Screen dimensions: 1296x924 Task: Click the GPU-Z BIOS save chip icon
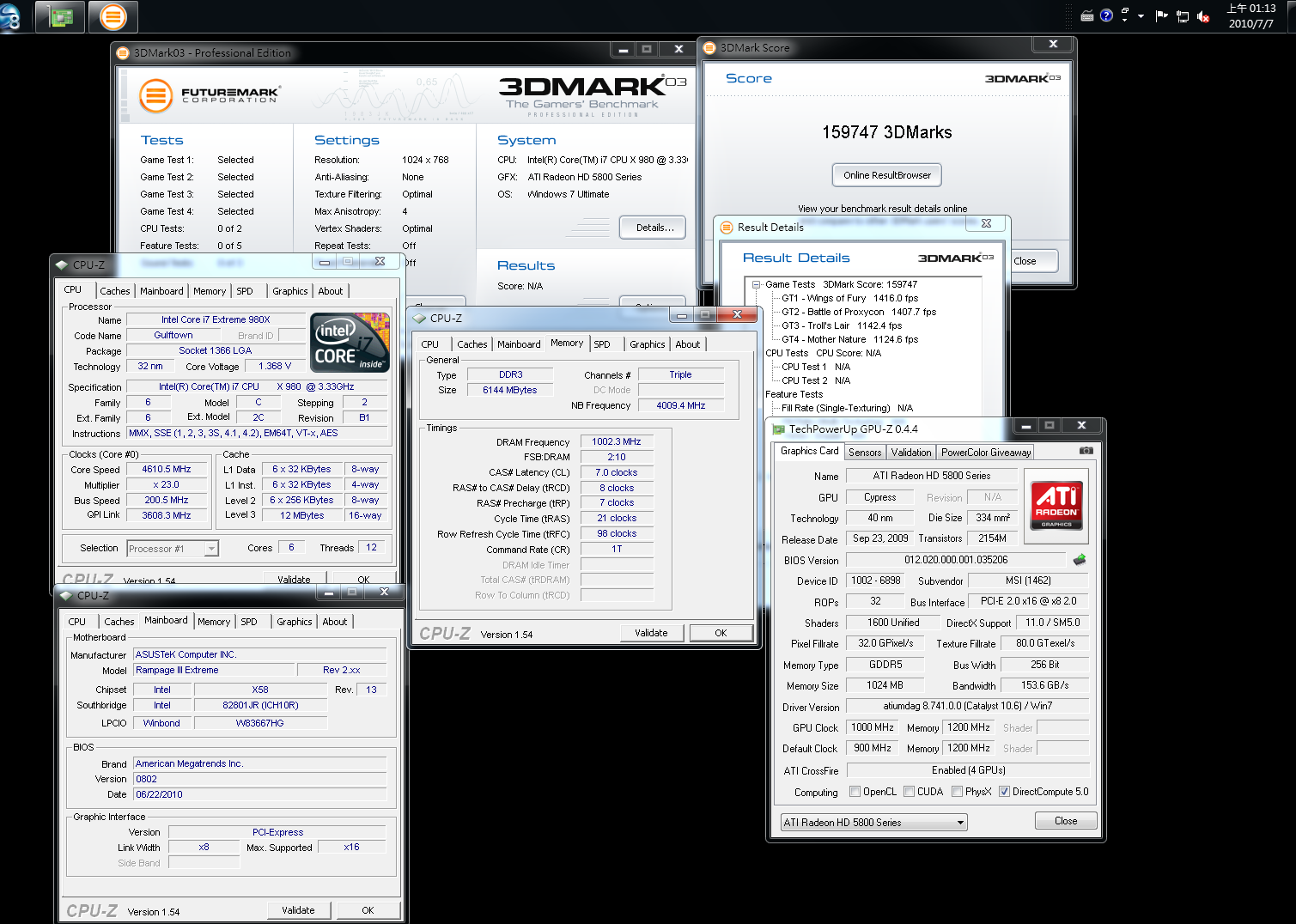(x=1080, y=559)
